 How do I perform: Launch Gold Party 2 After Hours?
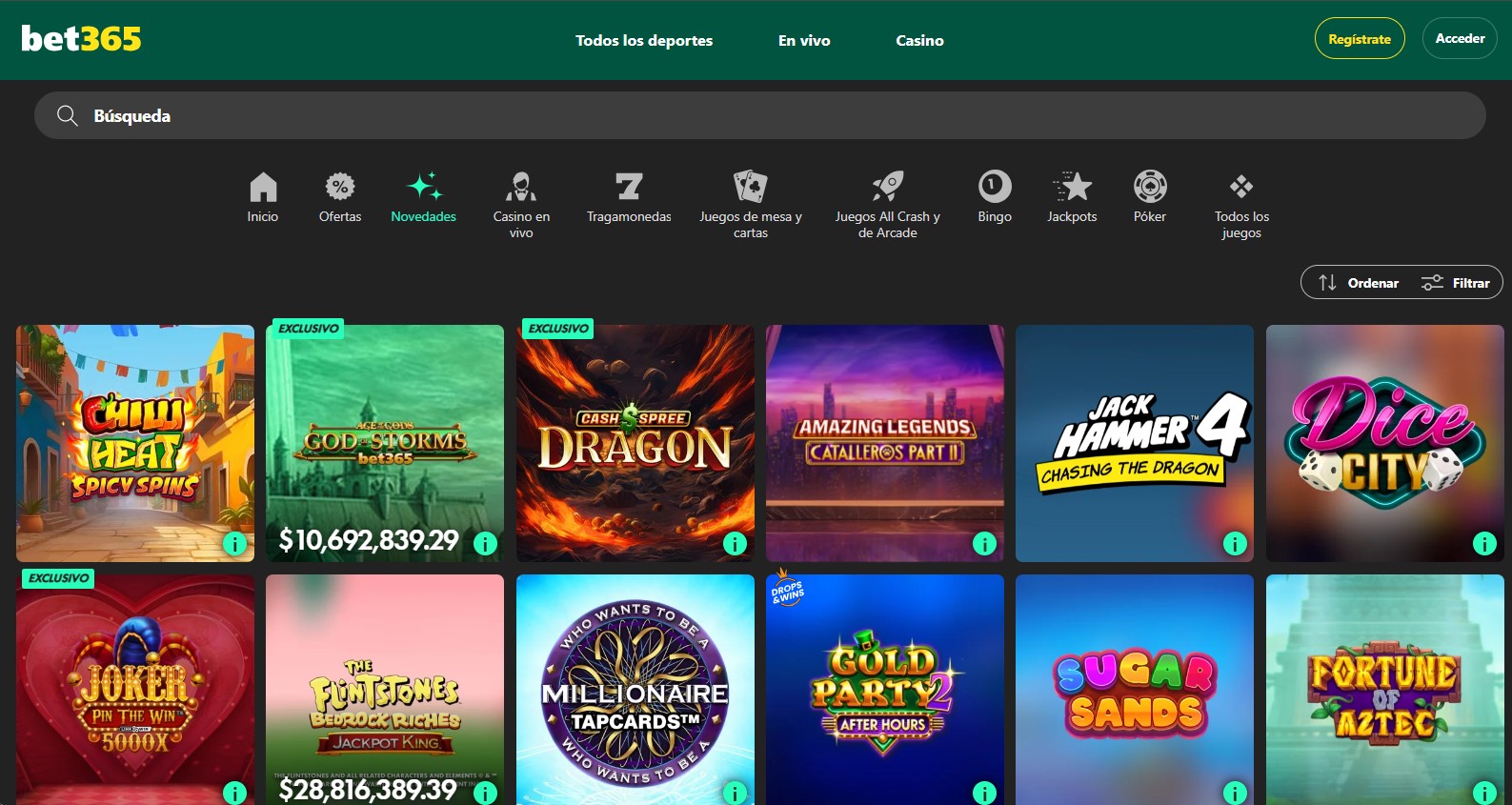click(x=885, y=690)
